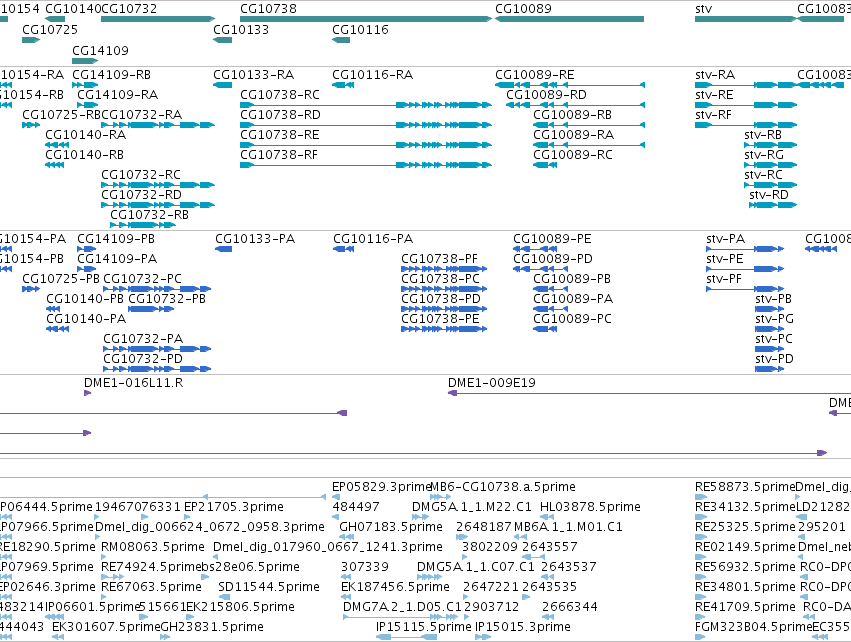
Task: Click the stv-RA transcript
Action: pyautogui.click(x=746, y=85)
